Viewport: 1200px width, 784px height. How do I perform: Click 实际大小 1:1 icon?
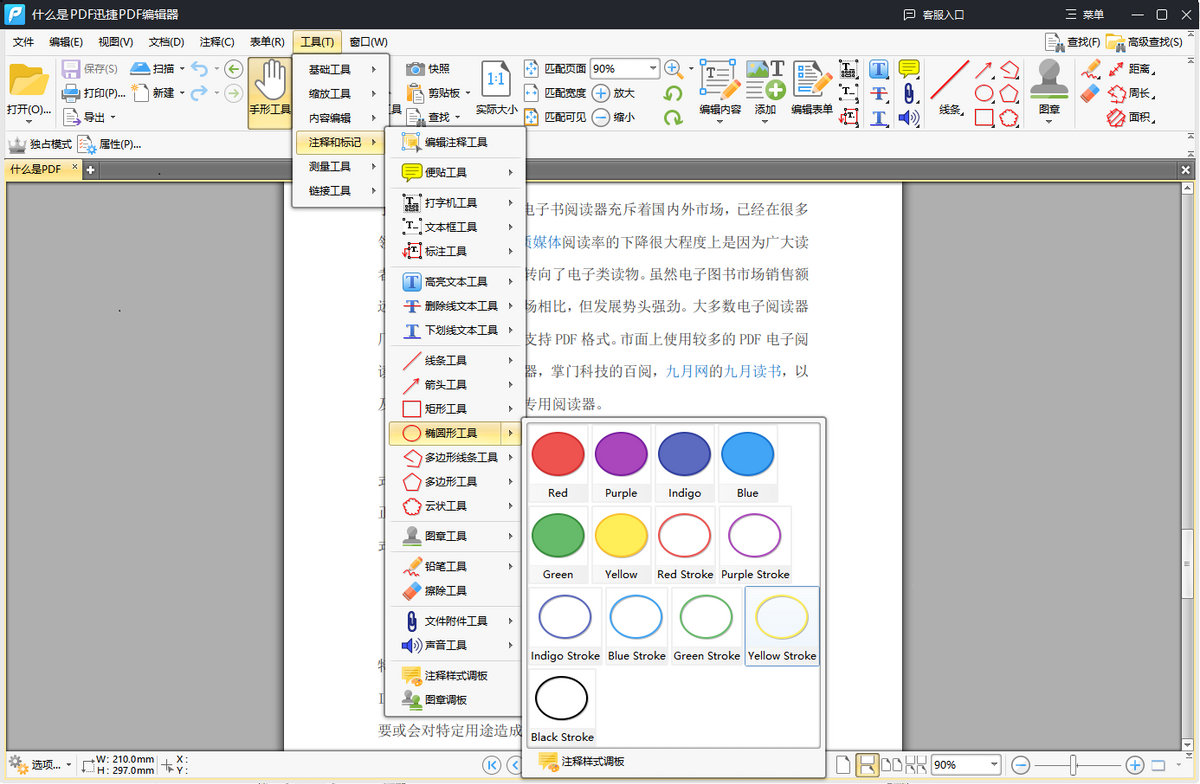(495, 78)
